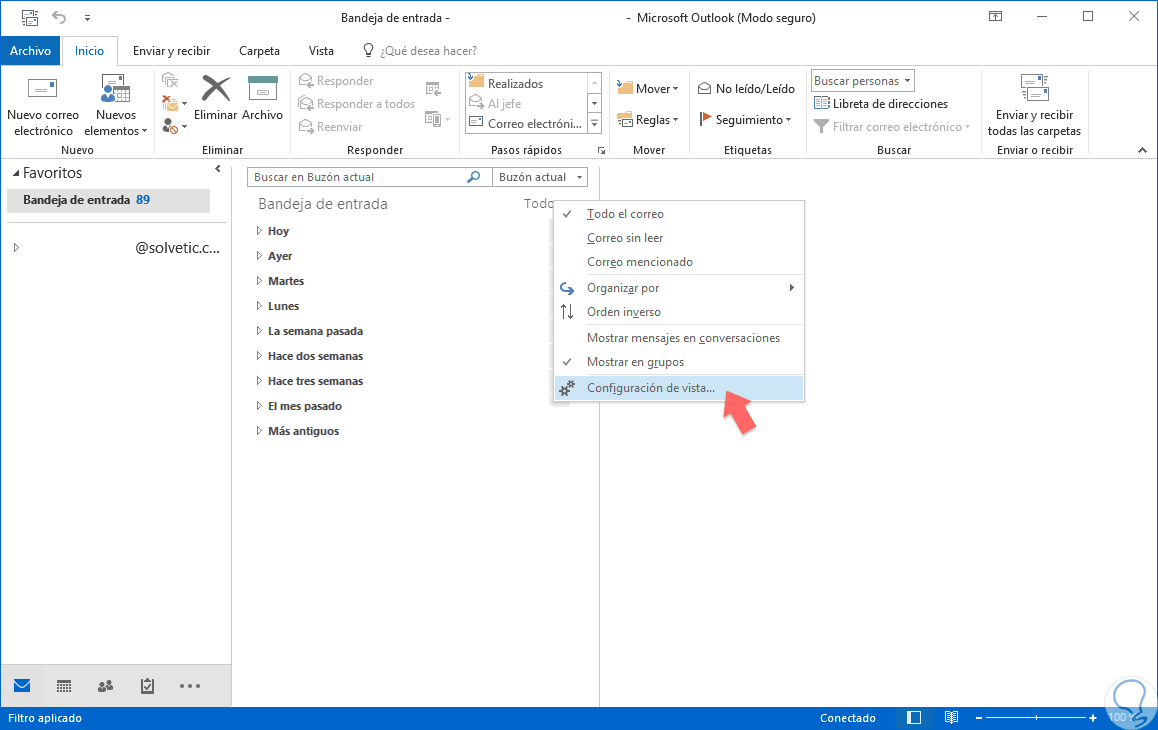Toggle Mostrar en grupos option

click(679, 362)
